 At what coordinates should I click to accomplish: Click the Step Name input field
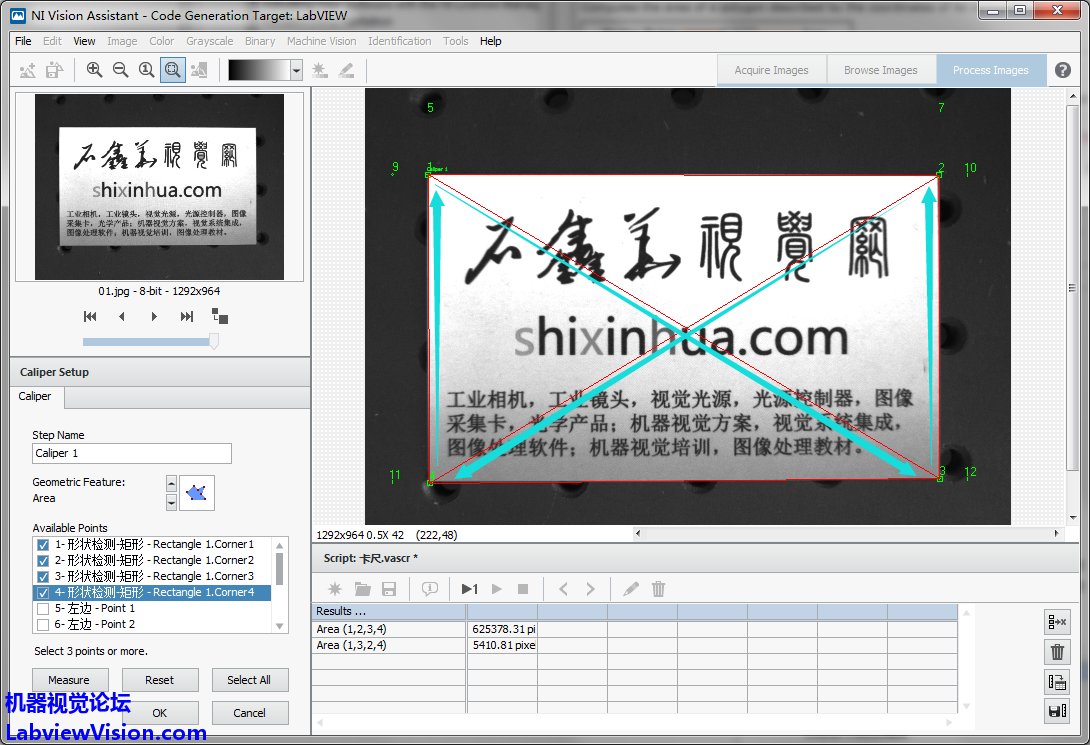132,453
